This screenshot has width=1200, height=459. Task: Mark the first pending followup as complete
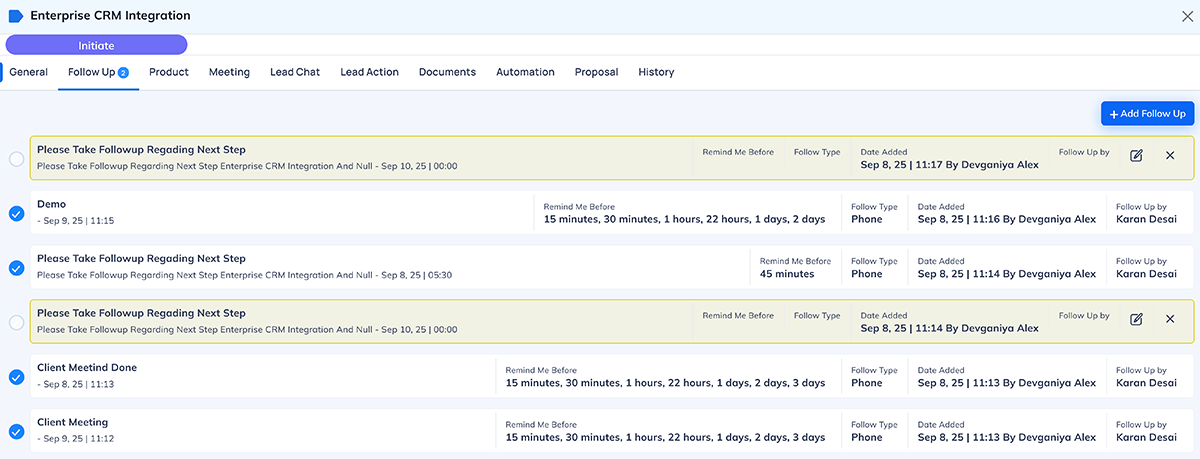[x=16, y=159]
